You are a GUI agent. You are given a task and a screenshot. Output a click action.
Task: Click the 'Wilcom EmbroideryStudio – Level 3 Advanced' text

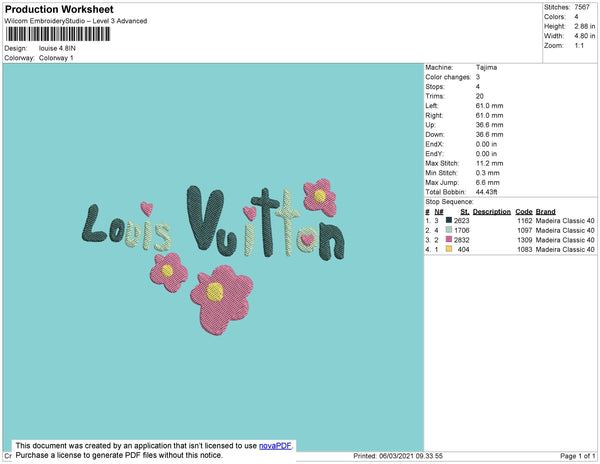pyautogui.click(x=76, y=21)
